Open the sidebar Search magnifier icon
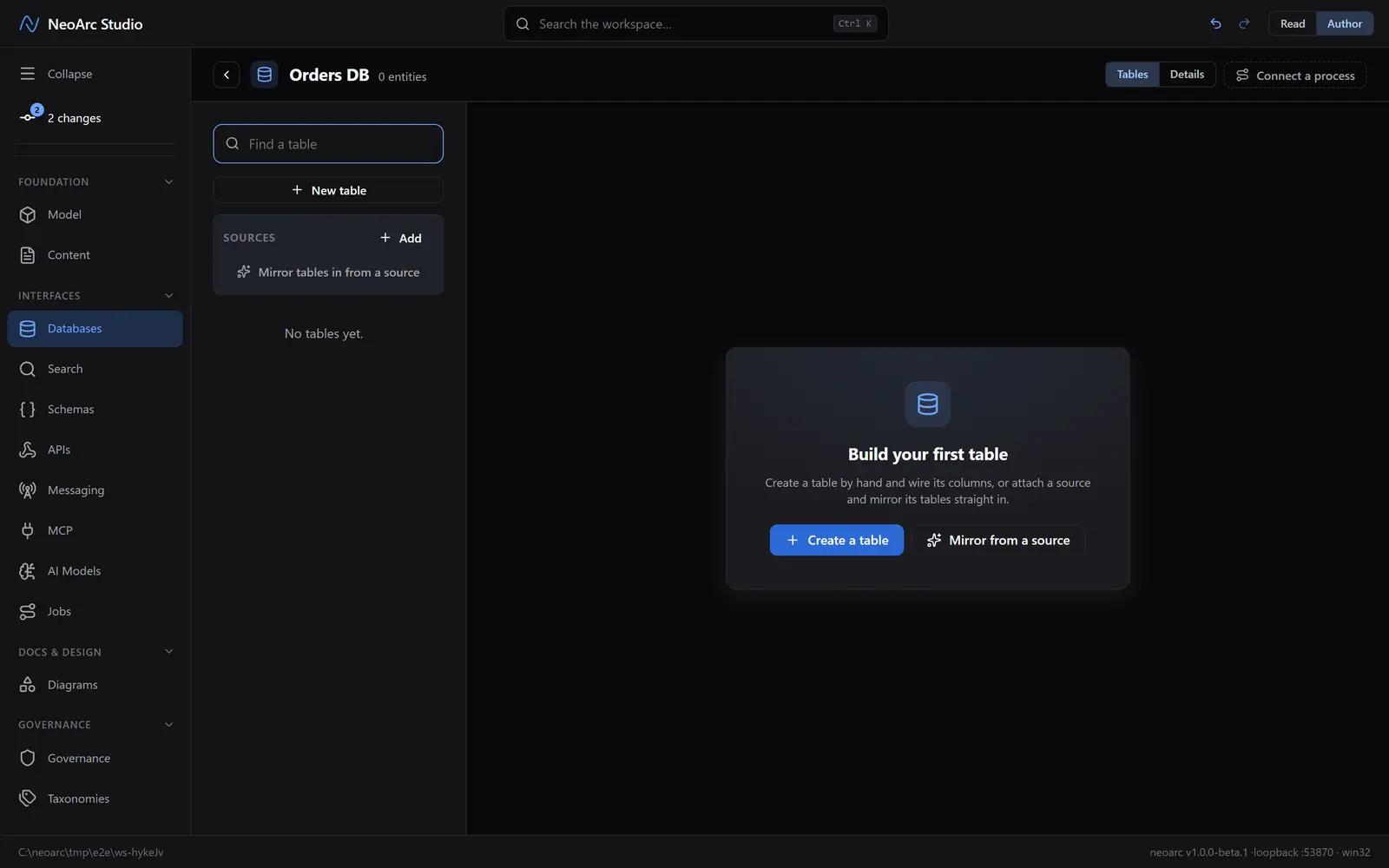The height and width of the screenshot is (868, 1389). [x=28, y=369]
